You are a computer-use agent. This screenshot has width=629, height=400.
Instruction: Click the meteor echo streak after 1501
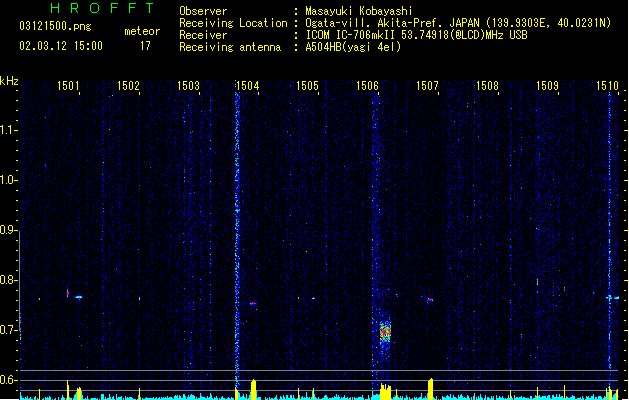point(78,297)
